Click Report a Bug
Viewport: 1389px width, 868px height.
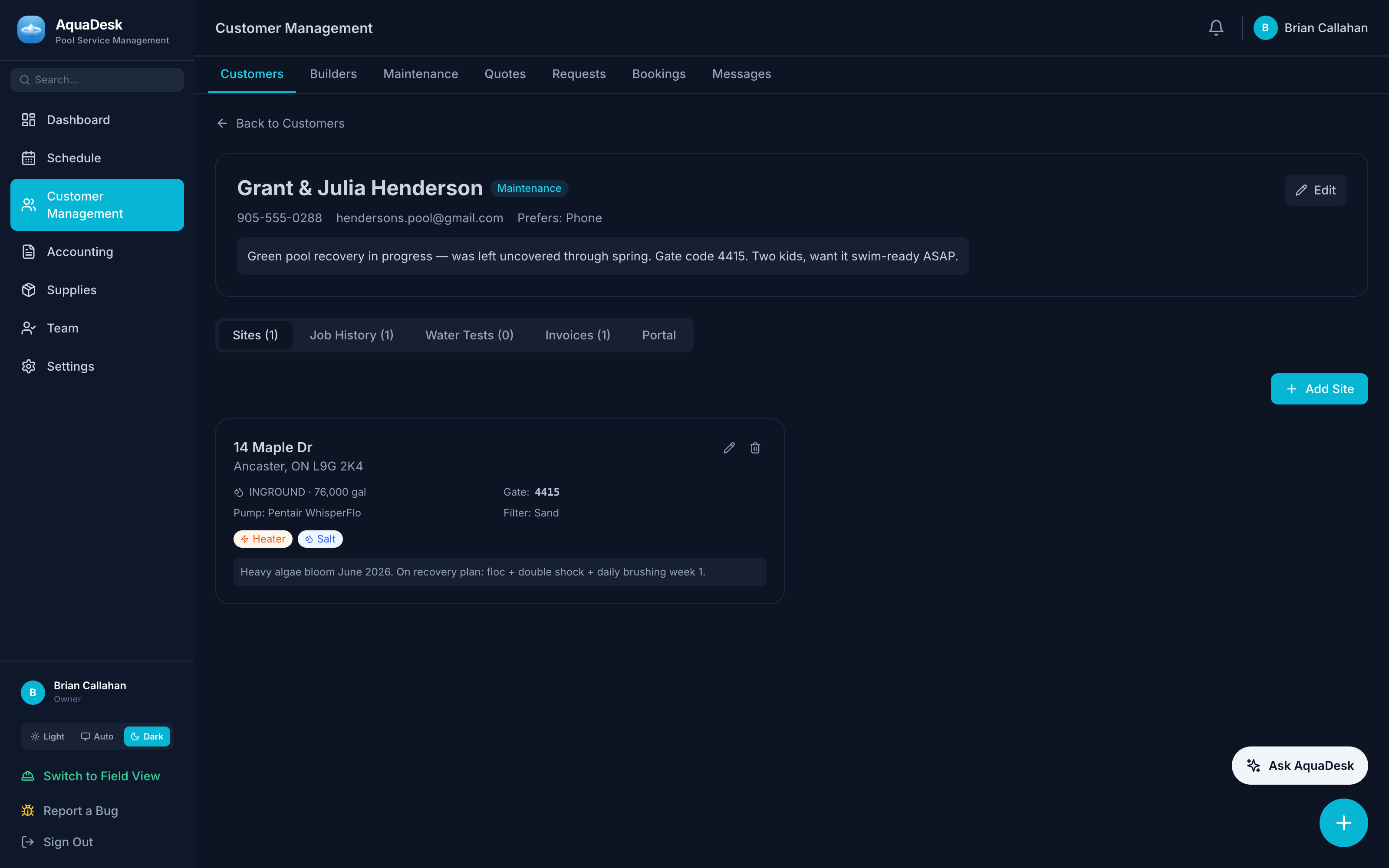click(x=69, y=811)
